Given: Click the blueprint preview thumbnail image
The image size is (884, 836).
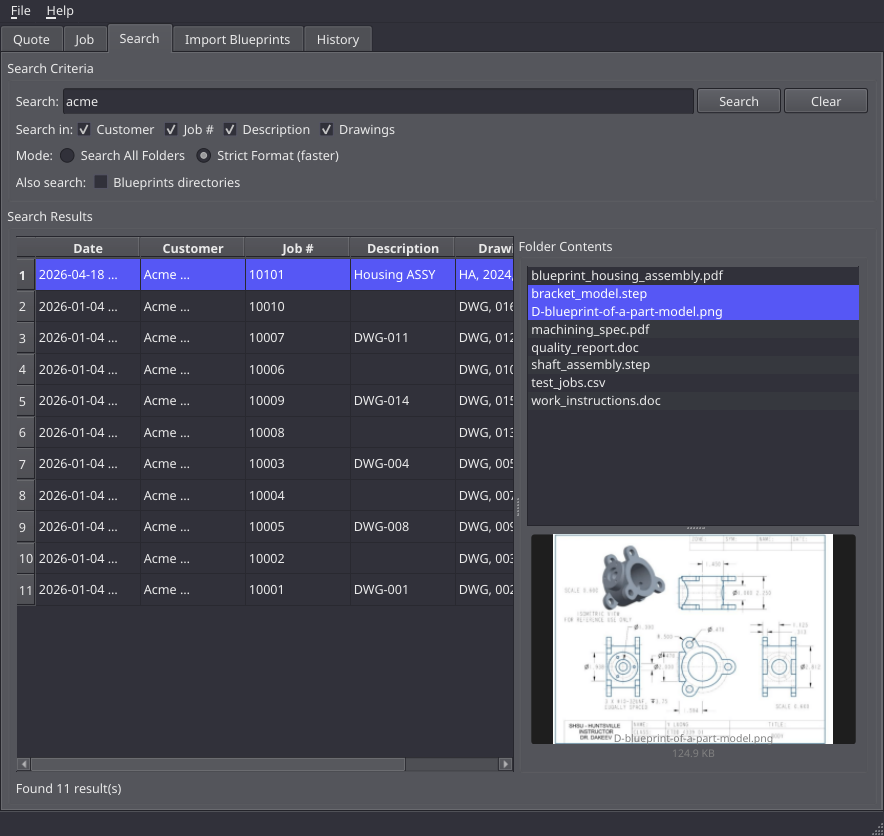Looking at the screenshot, I should (693, 639).
